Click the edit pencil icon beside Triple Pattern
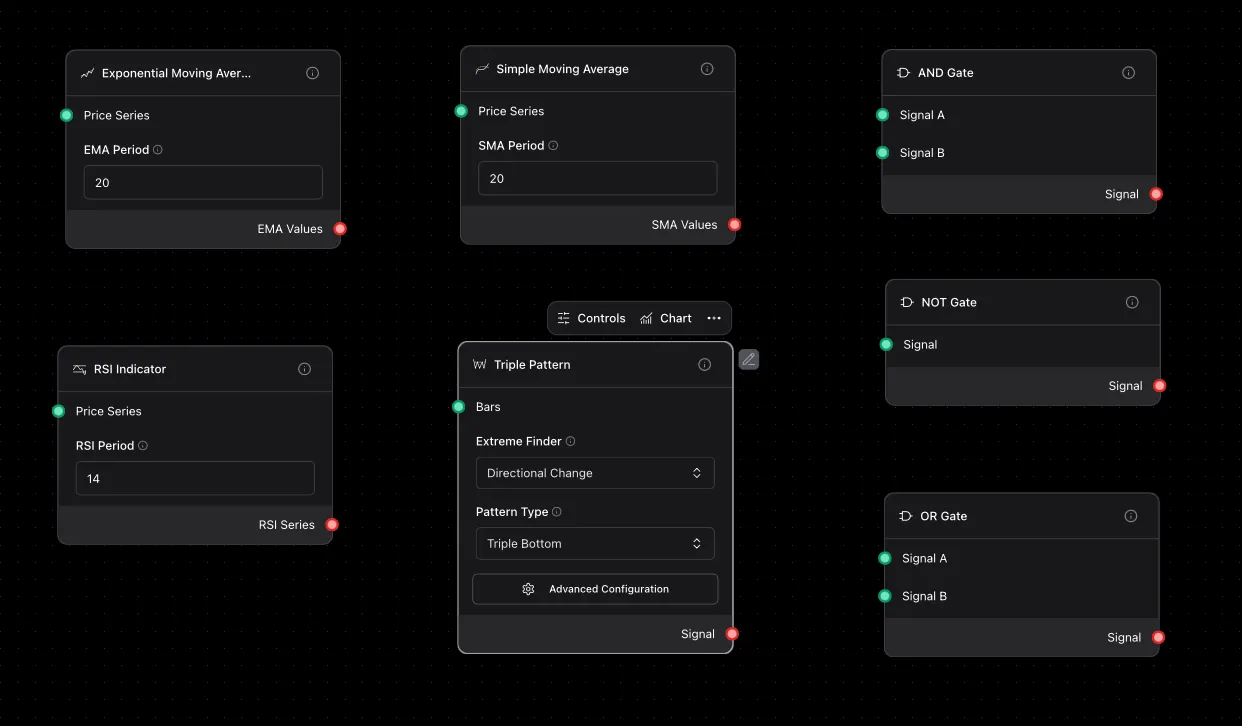 (x=748, y=360)
